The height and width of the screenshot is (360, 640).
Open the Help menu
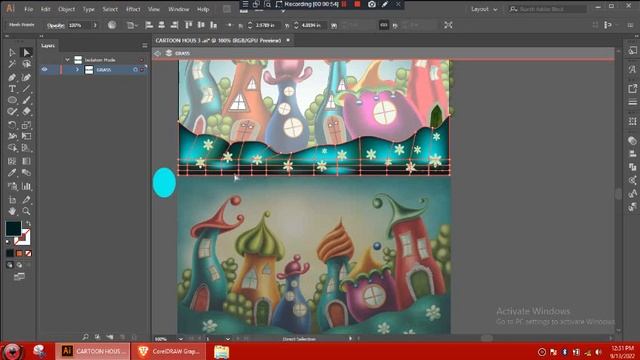[203, 9]
